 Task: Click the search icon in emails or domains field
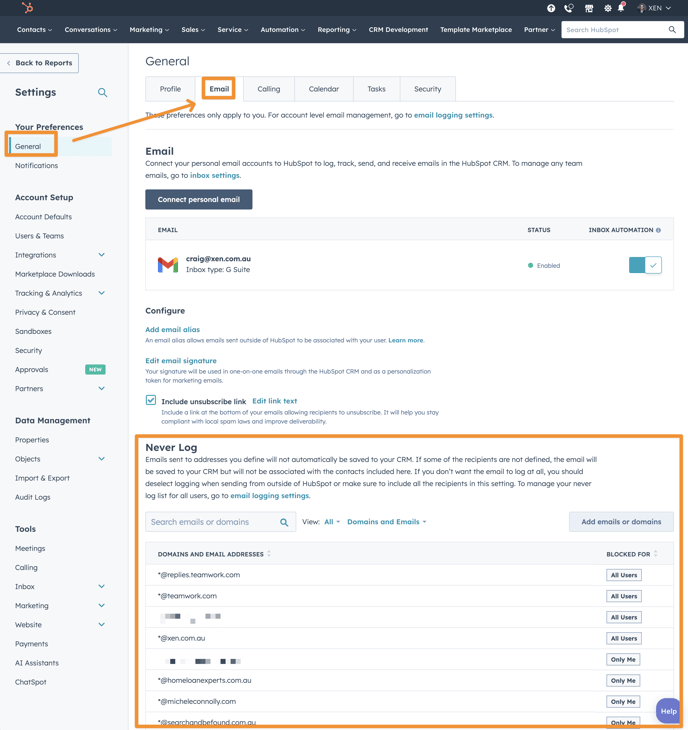click(284, 522)
